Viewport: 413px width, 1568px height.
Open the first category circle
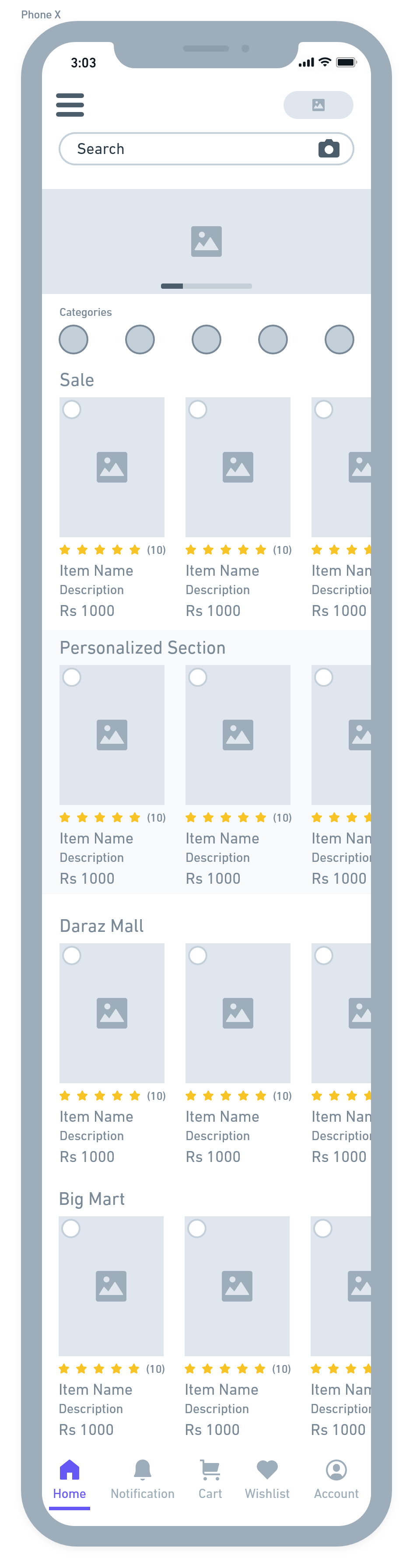(73, 339)
